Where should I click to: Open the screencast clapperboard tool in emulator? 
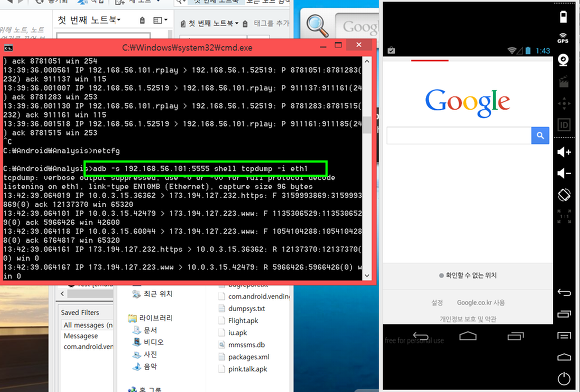click(563, 82)
